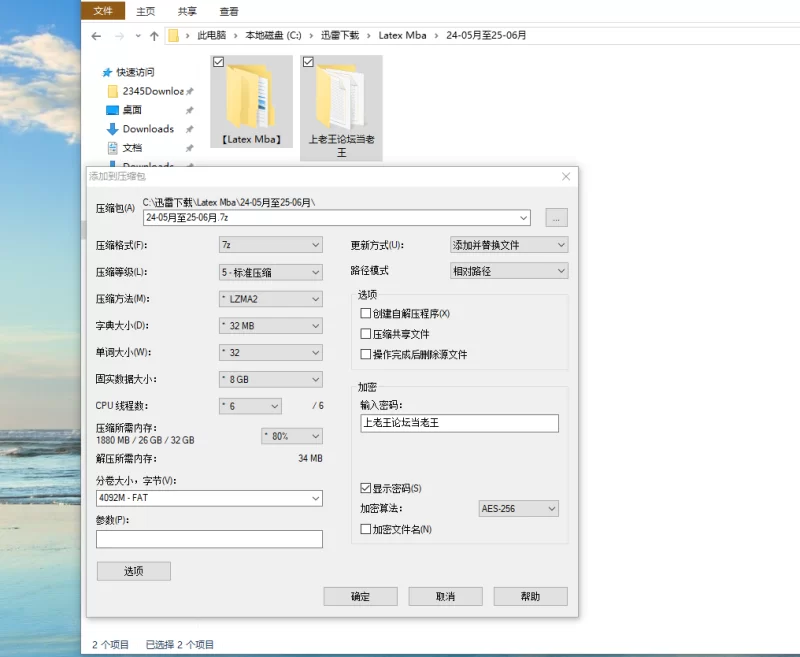
Task: Click the pin icon beside 桌面
Action: 189,110
